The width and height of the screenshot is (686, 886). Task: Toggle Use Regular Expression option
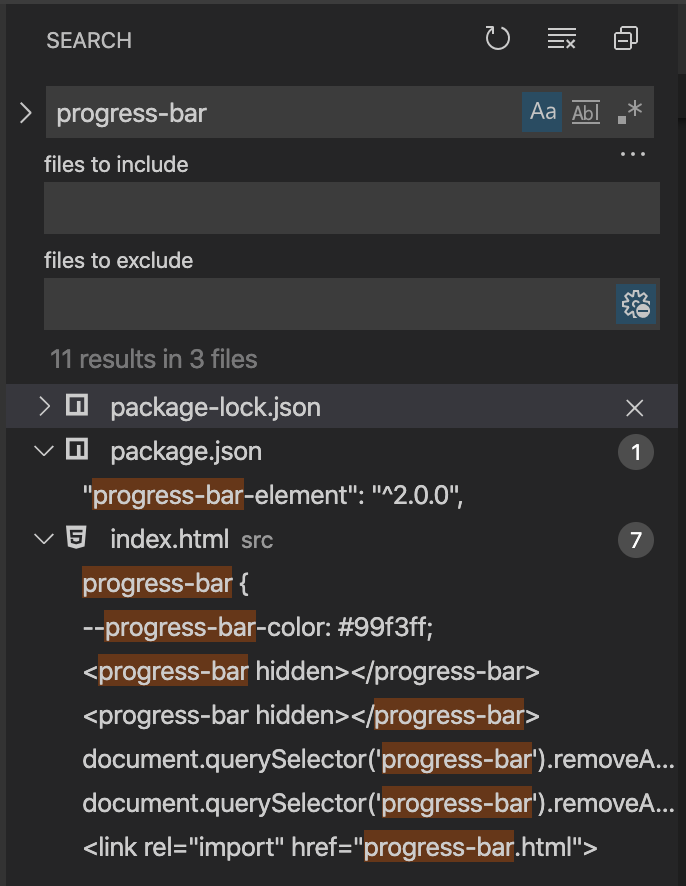(629, 112)
